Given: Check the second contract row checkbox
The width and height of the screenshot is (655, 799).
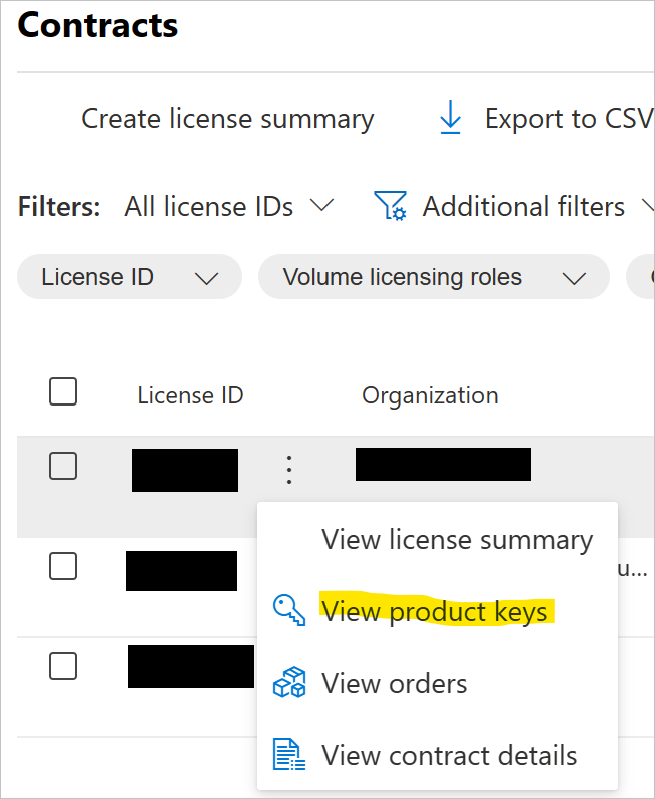Looking at the screenshot, I should pos(63,566).
